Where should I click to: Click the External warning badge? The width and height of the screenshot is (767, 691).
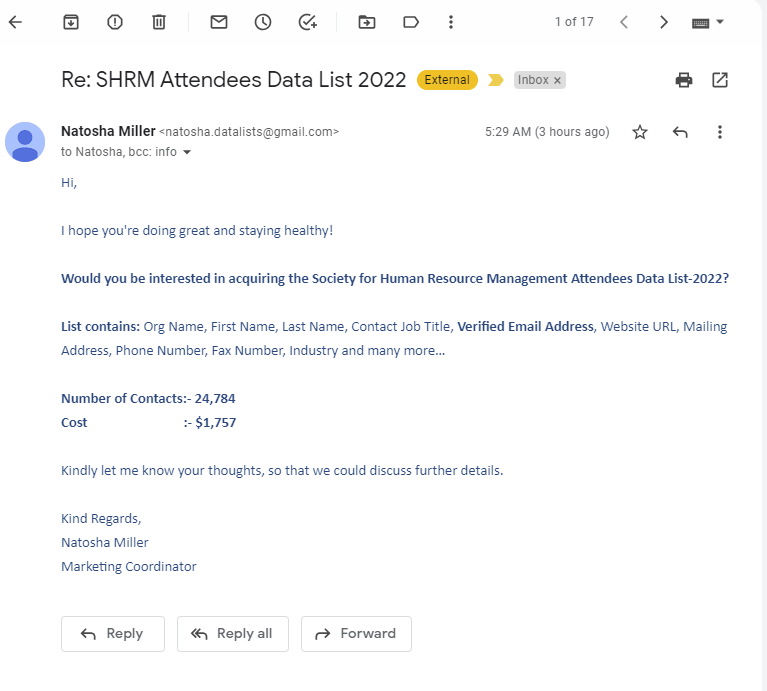[447, 80]
